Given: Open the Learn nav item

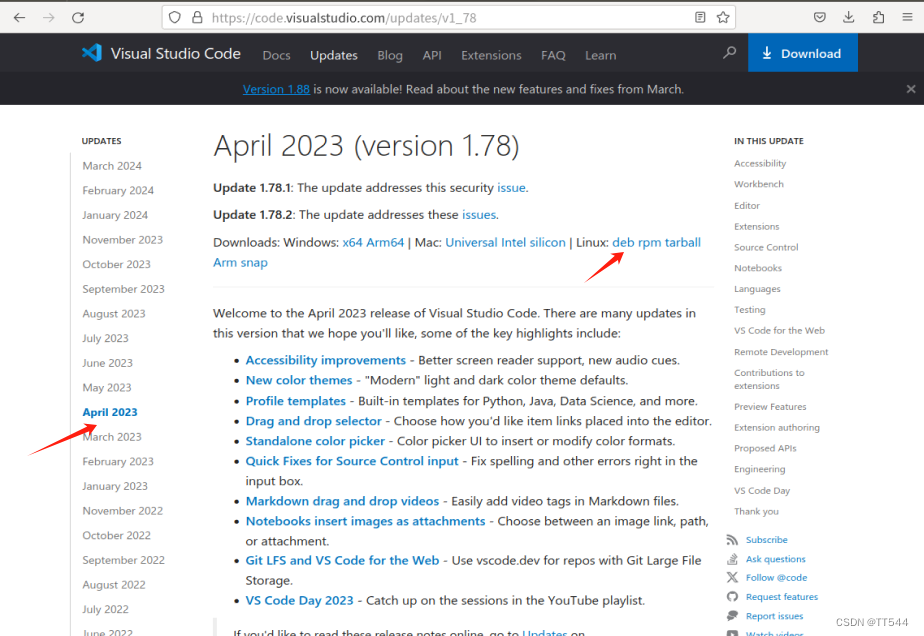Looking at the screenshot, I should tap(600, 55).
